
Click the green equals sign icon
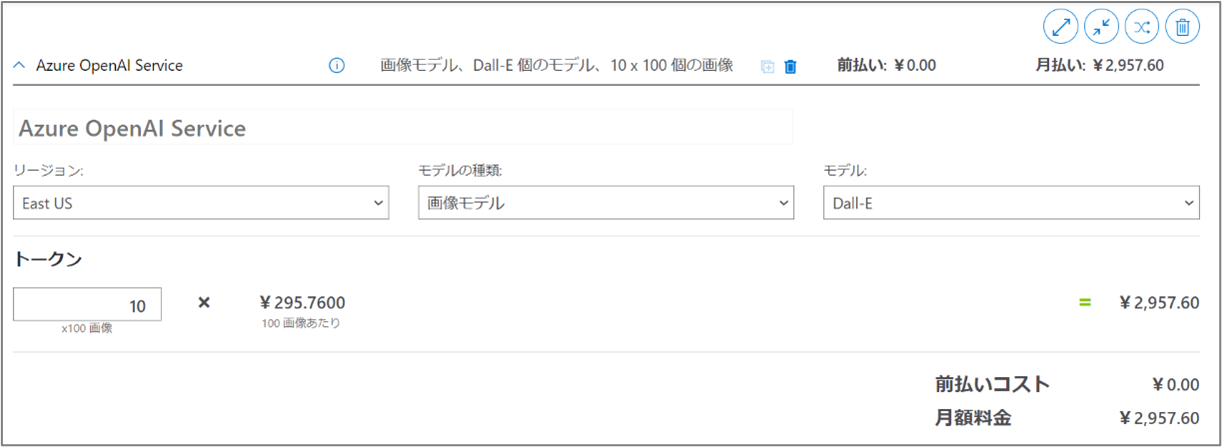tap(1084, 302)
